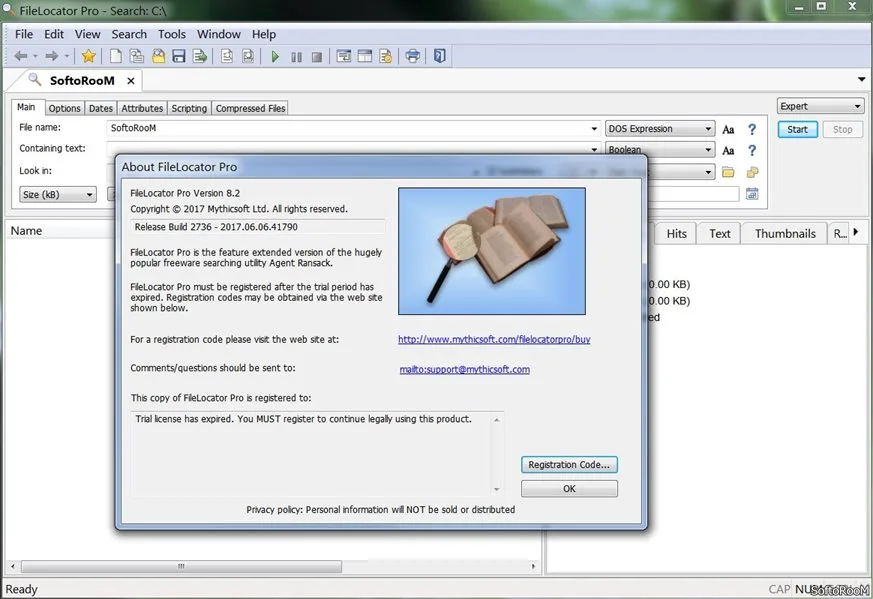This screenshot has width=873, height=599.
Task: Switch to the Hits results tab
Action: coord(676,234)
